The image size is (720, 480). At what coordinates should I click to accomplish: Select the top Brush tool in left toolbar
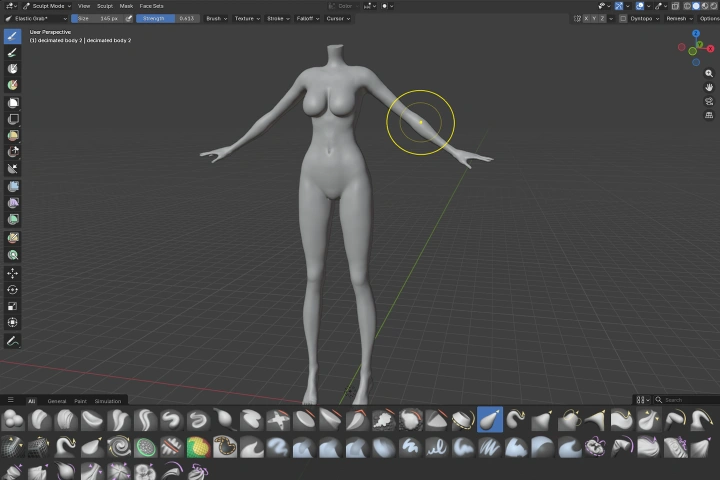13,36
